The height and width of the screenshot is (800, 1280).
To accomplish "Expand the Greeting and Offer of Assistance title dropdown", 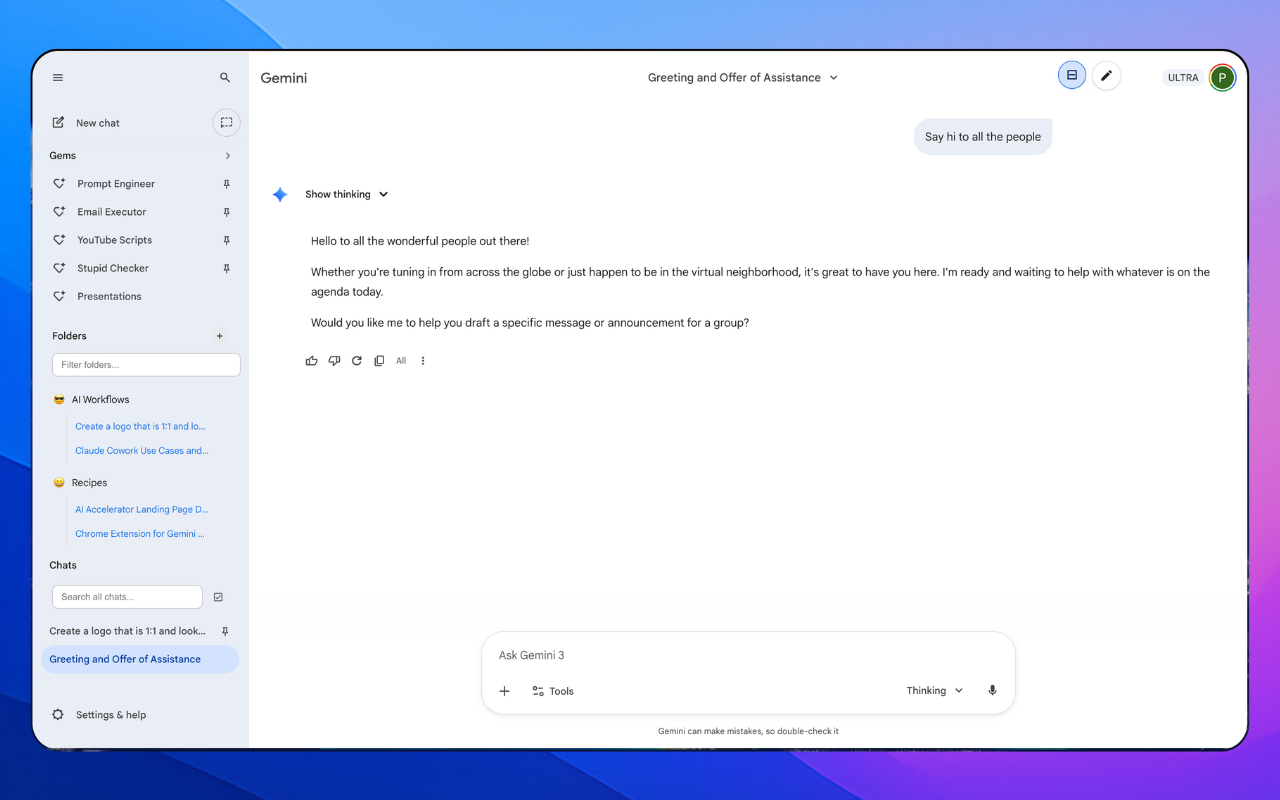I will (833, 77).
